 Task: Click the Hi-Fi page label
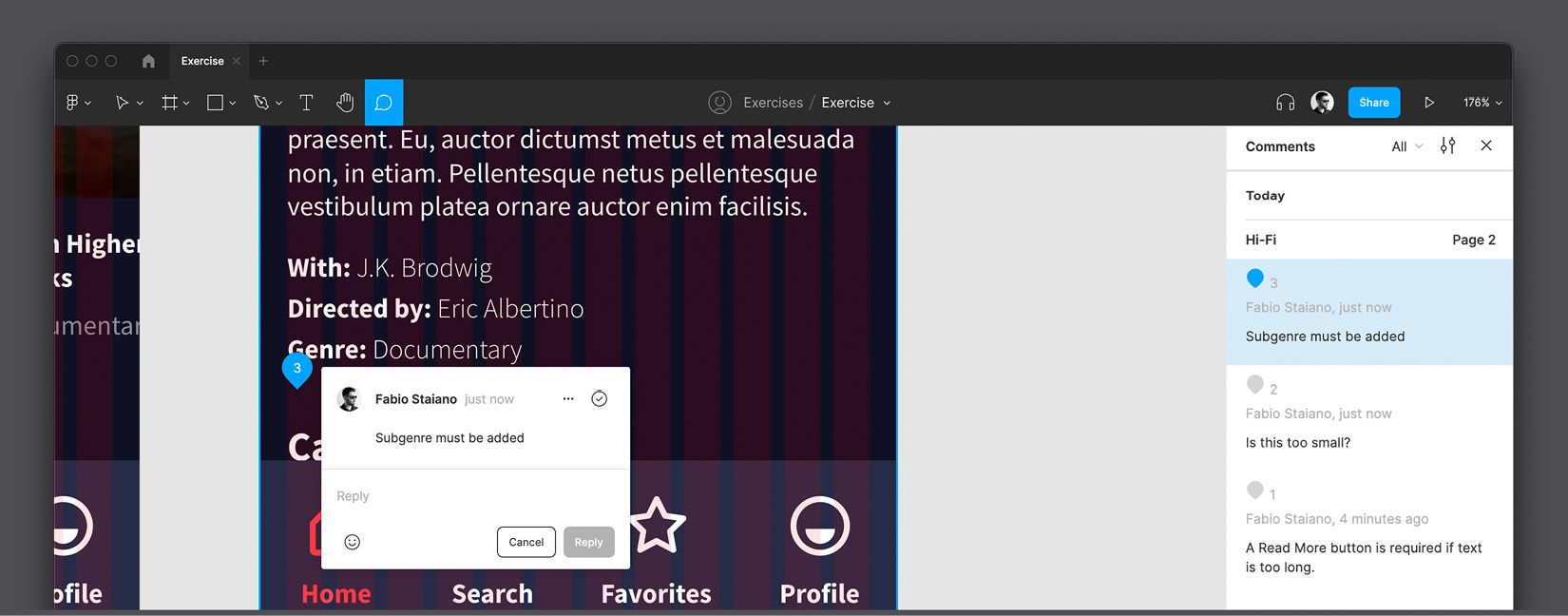click(x=1261, y=240)
